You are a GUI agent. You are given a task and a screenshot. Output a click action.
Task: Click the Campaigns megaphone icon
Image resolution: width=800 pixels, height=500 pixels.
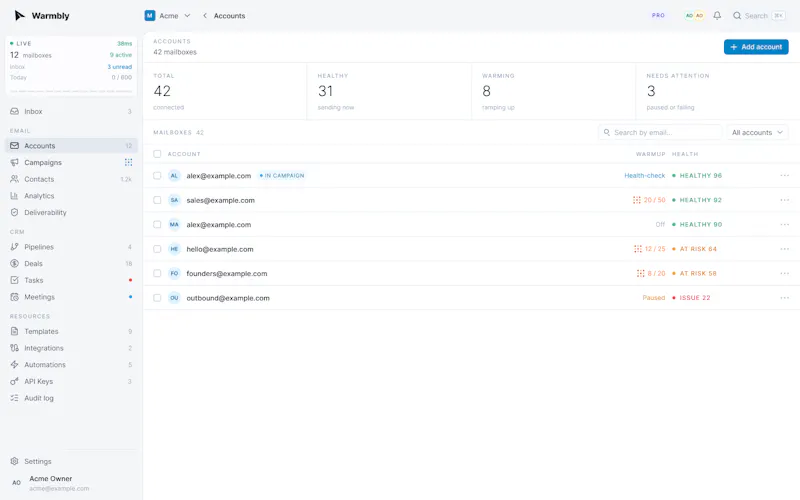tap(14, 162)
